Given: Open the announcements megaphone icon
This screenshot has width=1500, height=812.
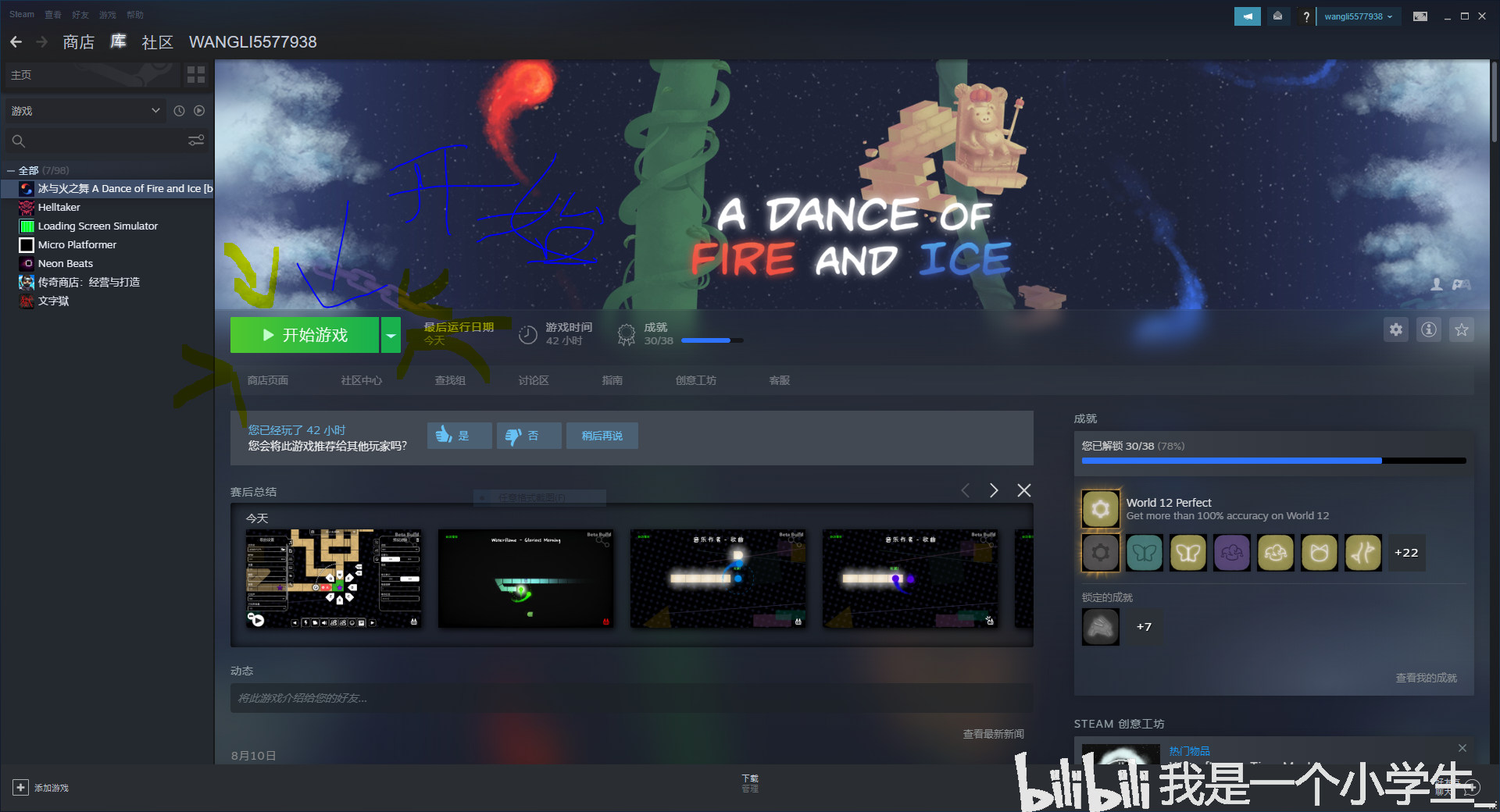Looking at the screenshot, I should tap(1248, 16).
